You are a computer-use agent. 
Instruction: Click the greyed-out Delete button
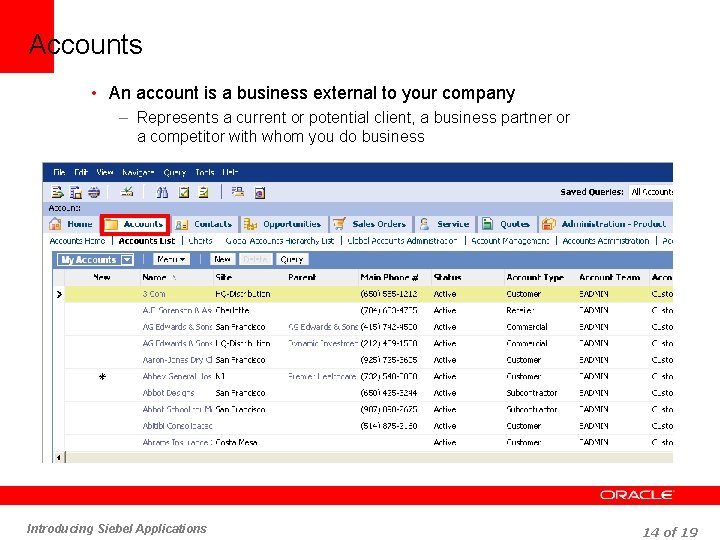point(255,259)
